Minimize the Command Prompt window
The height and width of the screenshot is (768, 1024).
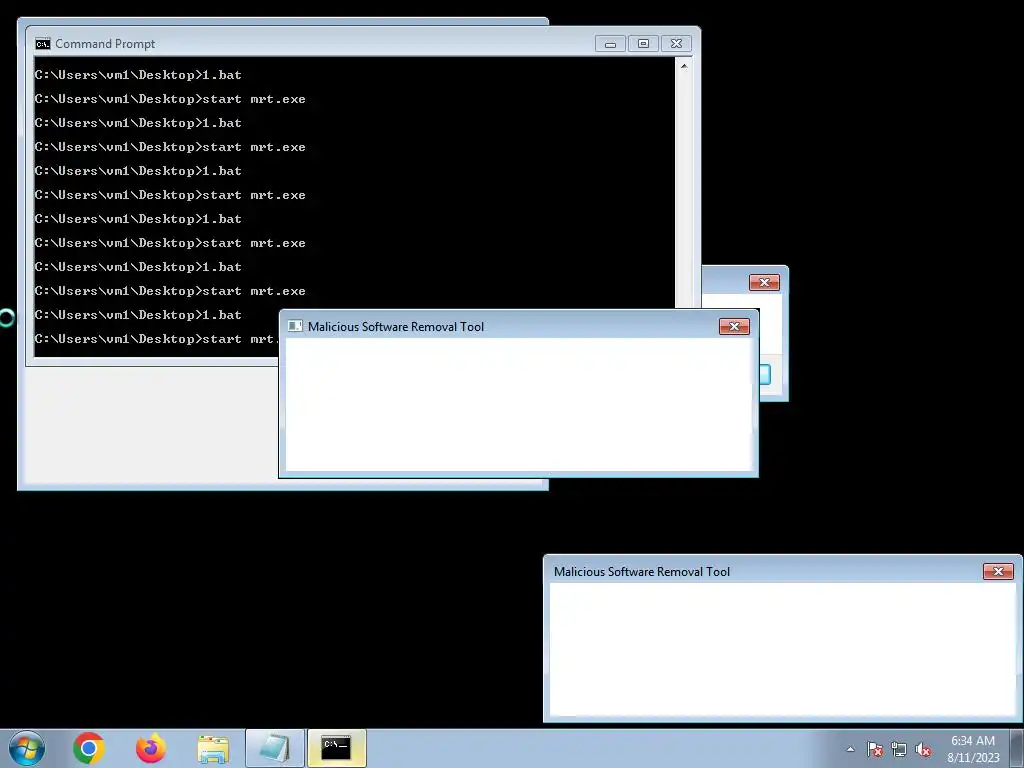coord(610,44)
